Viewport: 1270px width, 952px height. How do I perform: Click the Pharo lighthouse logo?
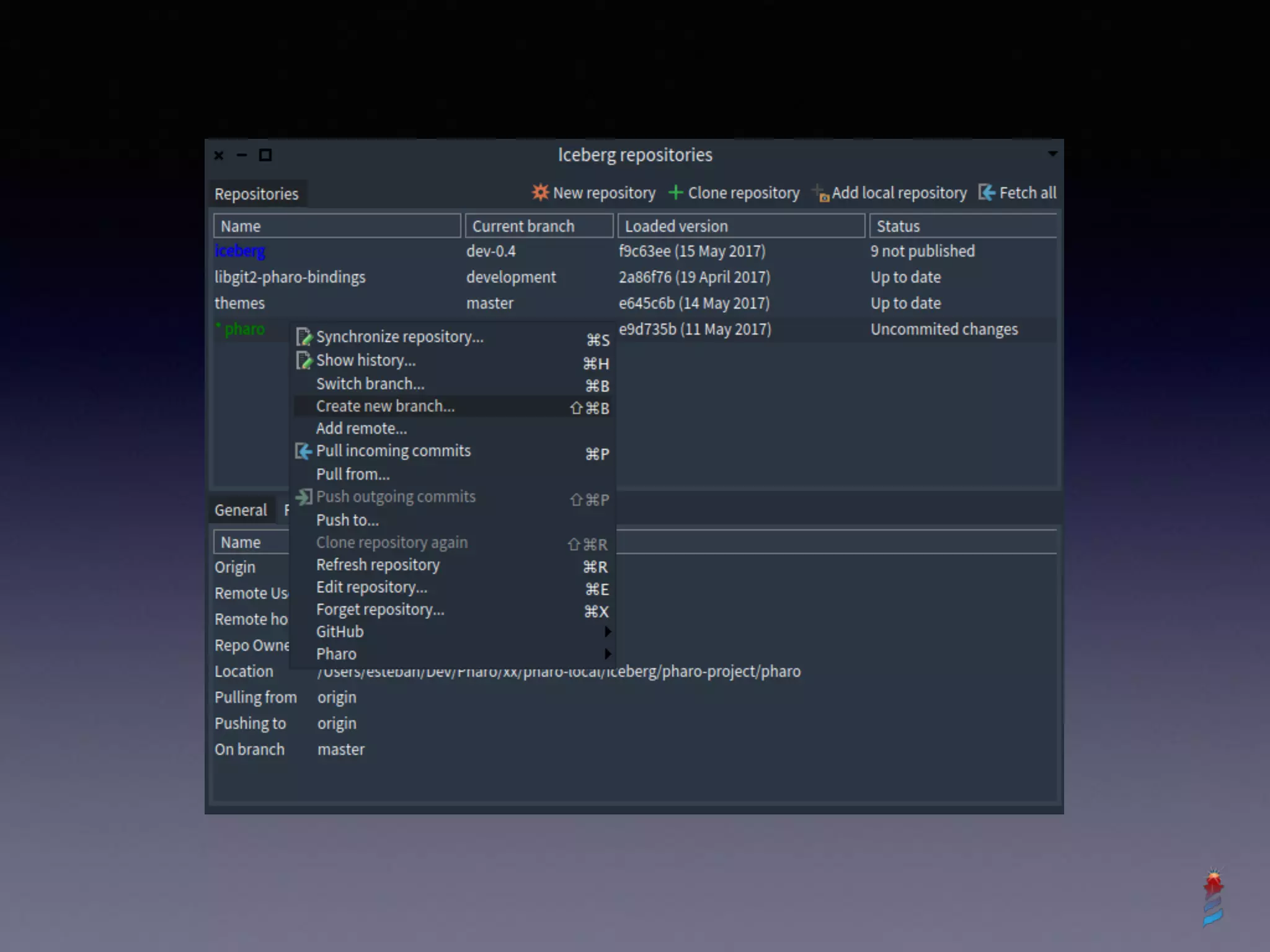click(1212, 897)
